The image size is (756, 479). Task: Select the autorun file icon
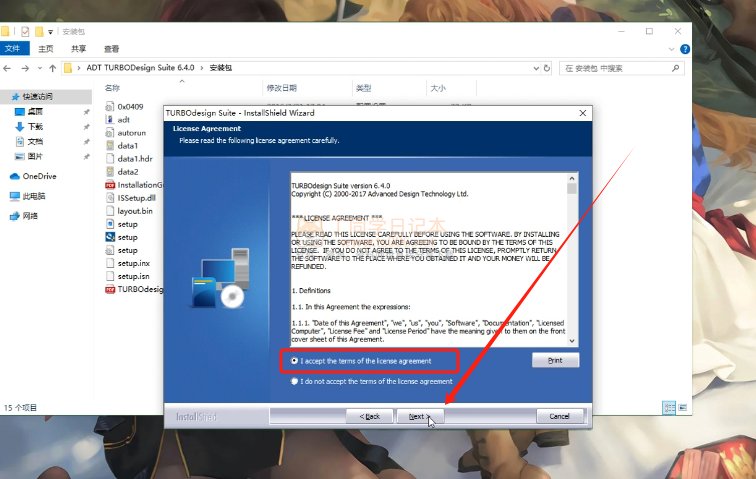[x=110, y=133]
